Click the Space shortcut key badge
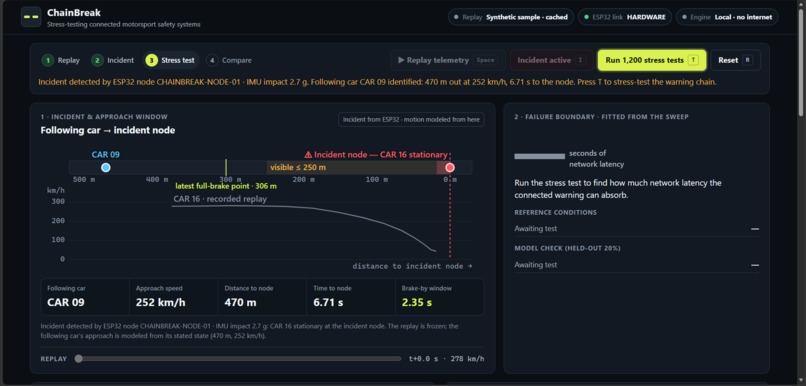Image resolution: width=806 pixels, height=386 pixels. point(485,60)
